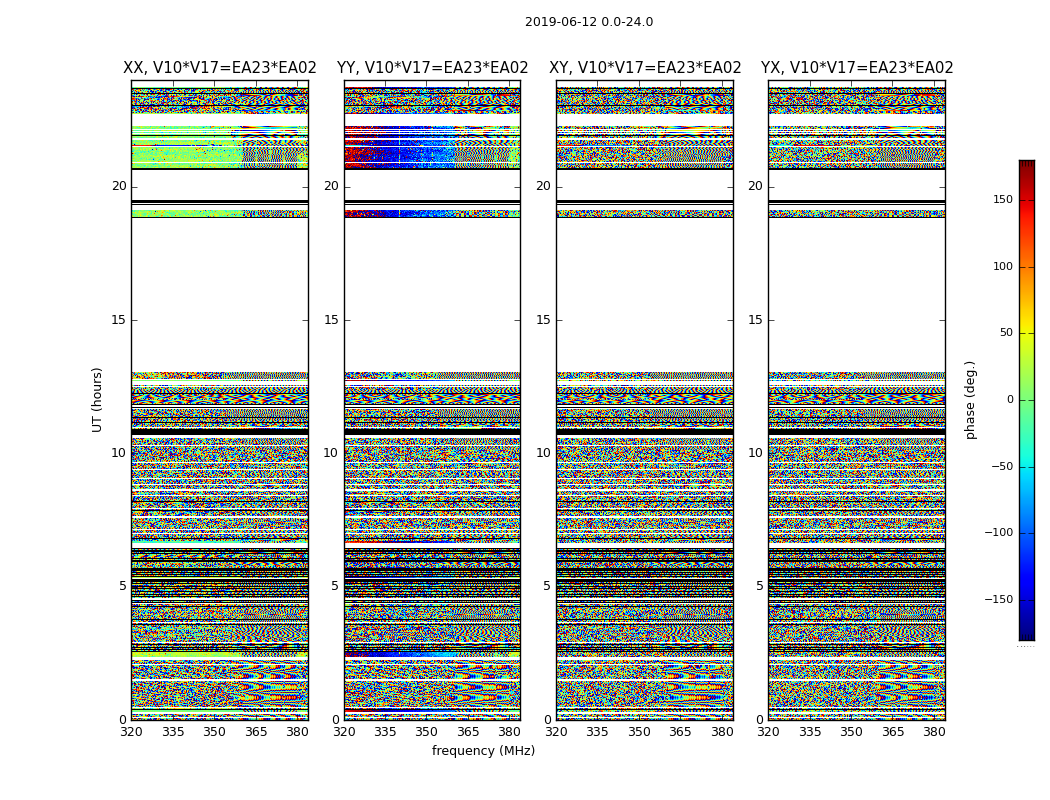Click the '20' UT tick of the XY panel
Screen dimensions: 1050x800
click(544, 186)
